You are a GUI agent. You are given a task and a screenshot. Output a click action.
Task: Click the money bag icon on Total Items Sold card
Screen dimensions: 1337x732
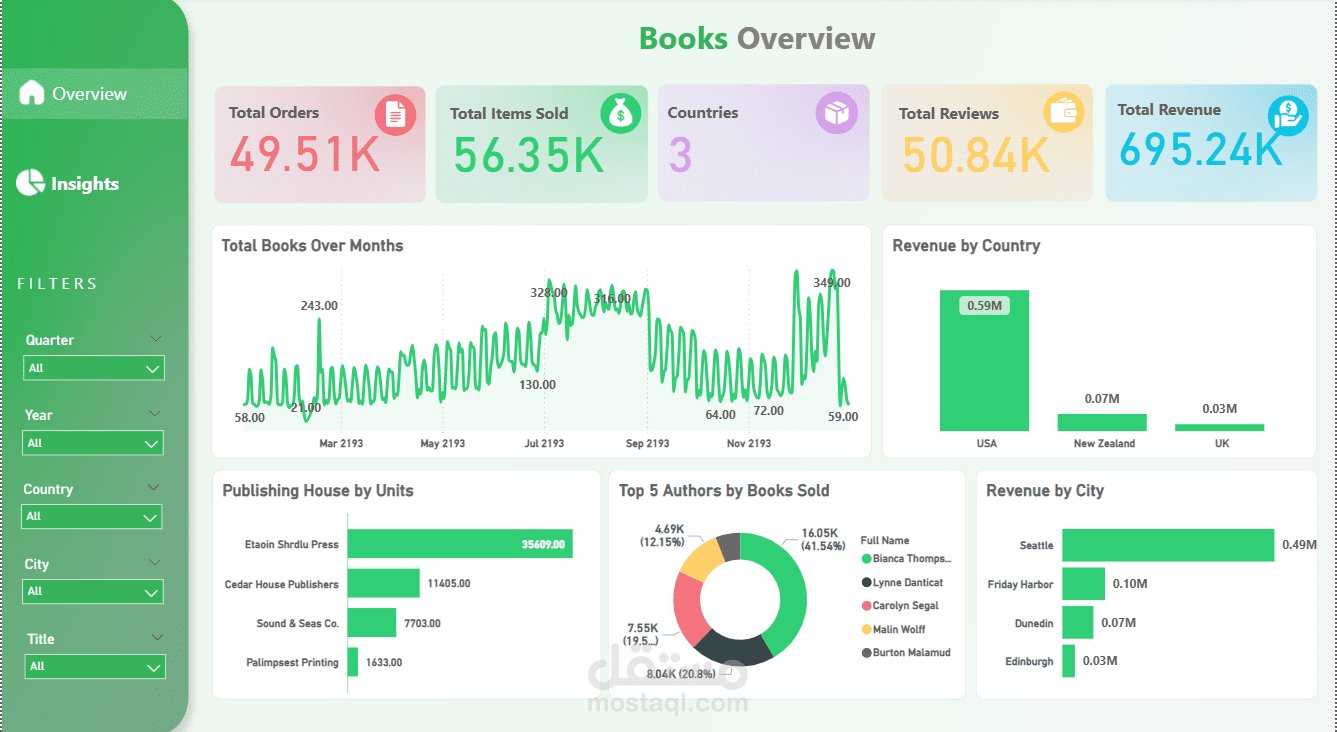[621, 114]
